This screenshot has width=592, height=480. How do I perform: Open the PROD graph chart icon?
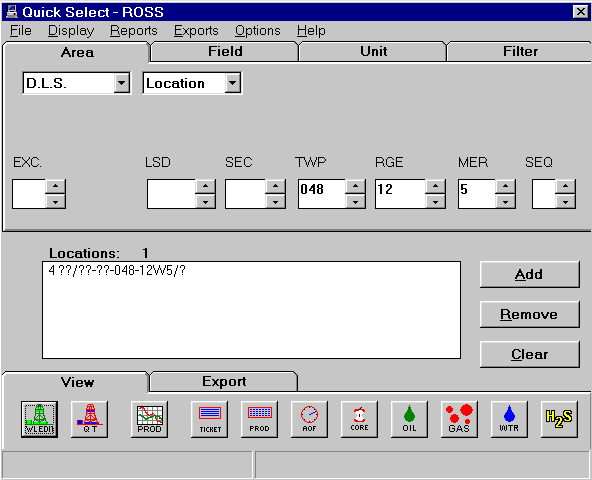(x=150, y=419)
